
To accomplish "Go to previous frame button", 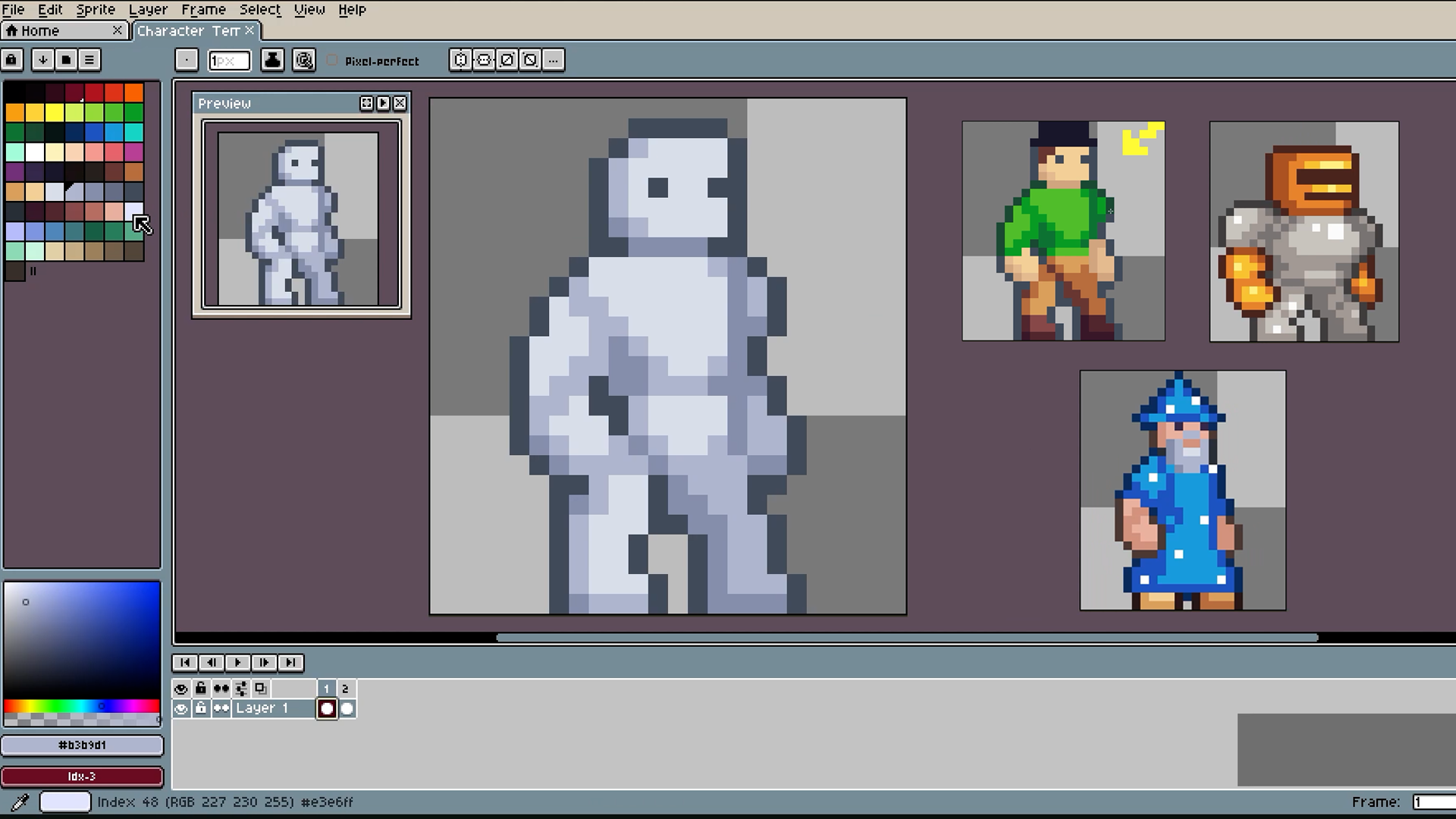I will (x=212, y=663).
